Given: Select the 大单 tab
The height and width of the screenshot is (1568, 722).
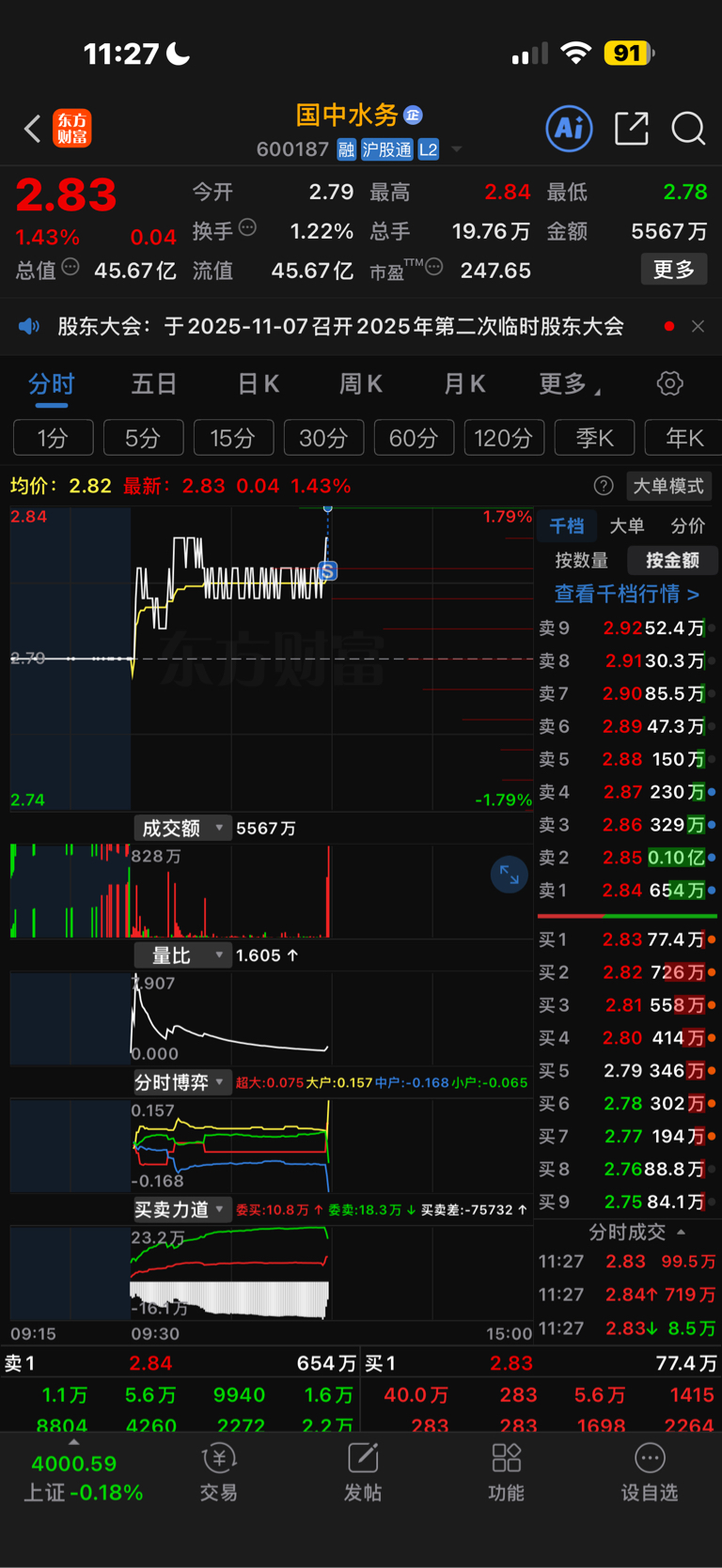Looking at the screenshot, I should (627, 526).
